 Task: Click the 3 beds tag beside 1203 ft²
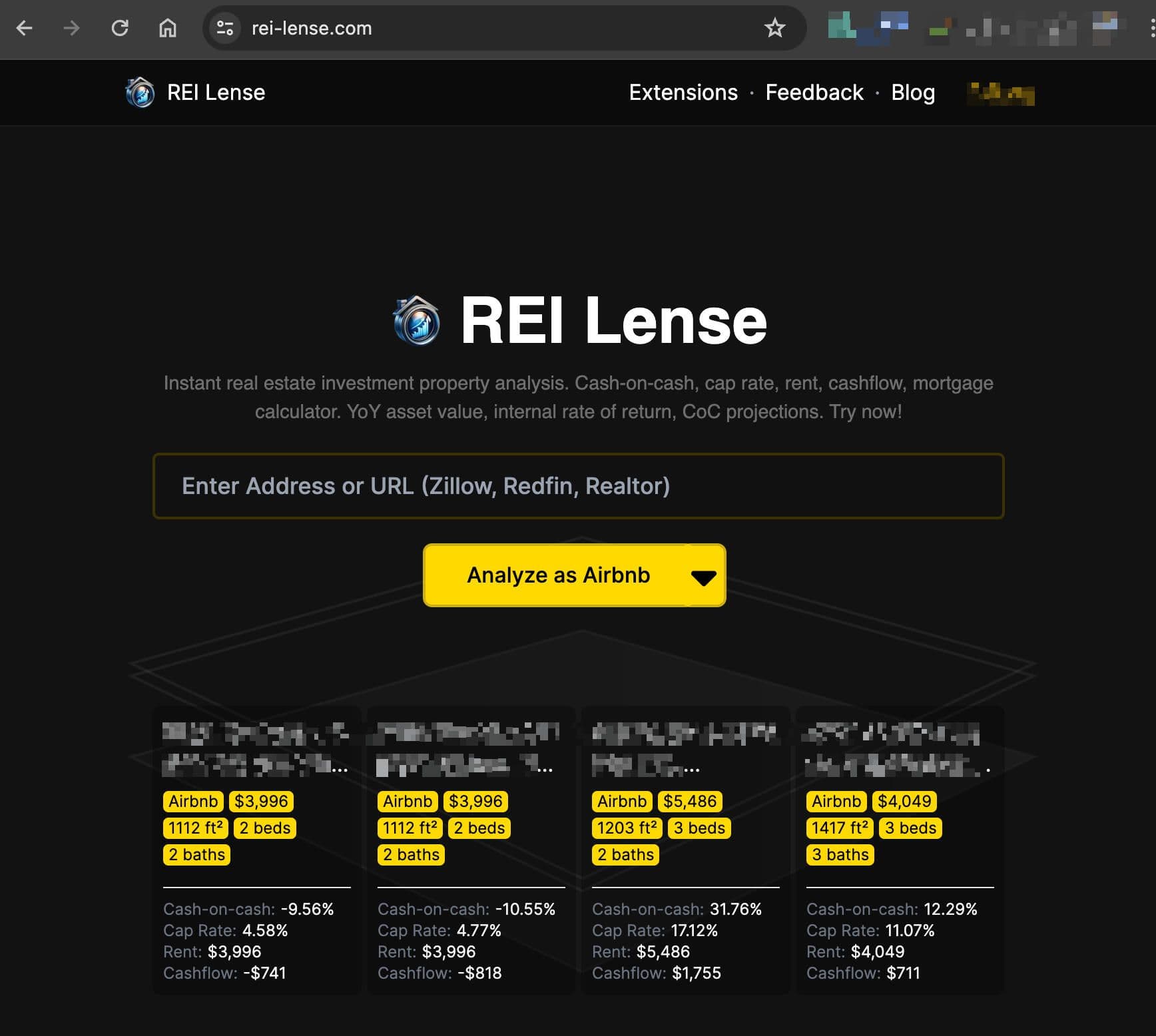click(699, 828)
